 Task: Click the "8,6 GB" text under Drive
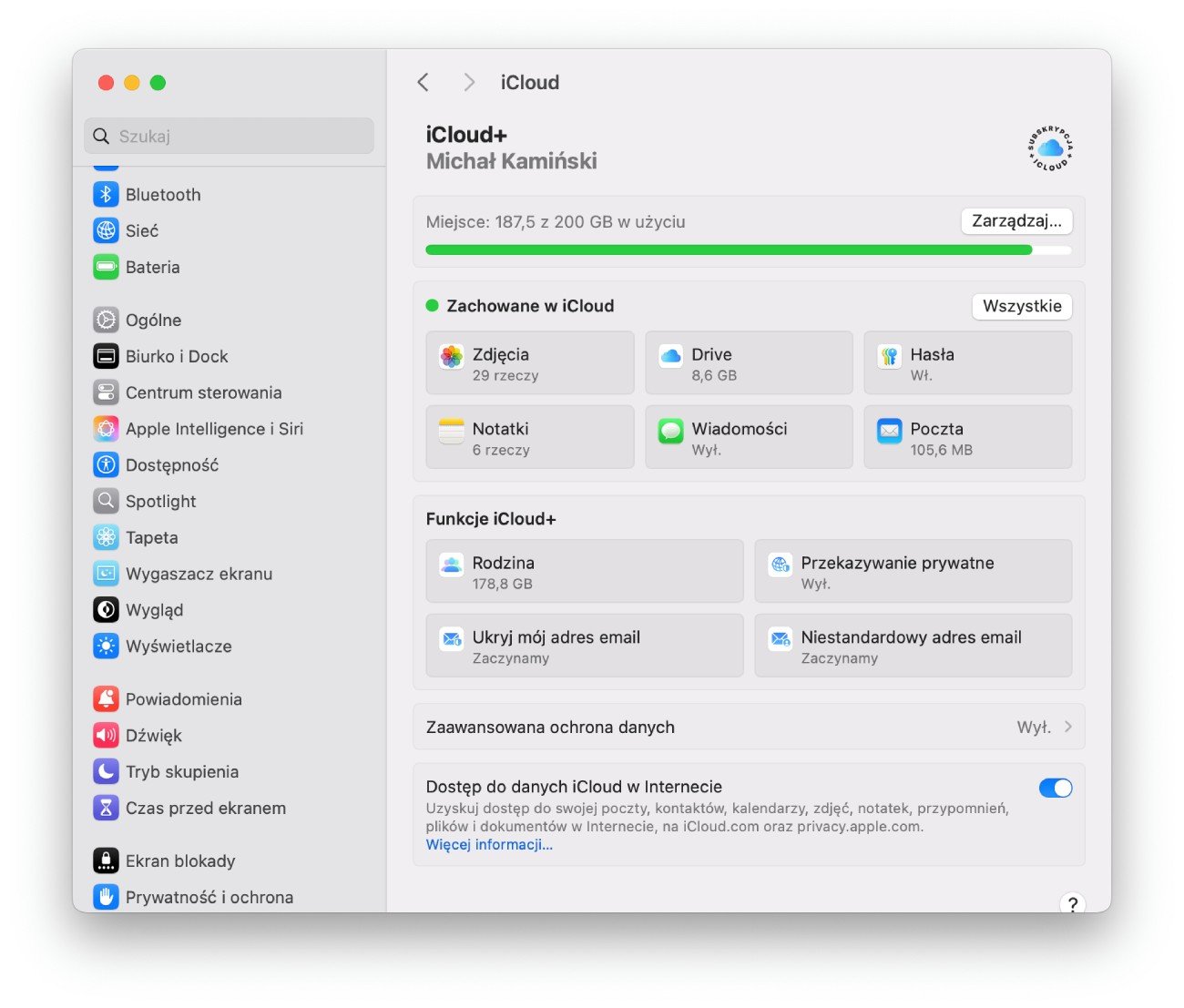coord(714,375)
